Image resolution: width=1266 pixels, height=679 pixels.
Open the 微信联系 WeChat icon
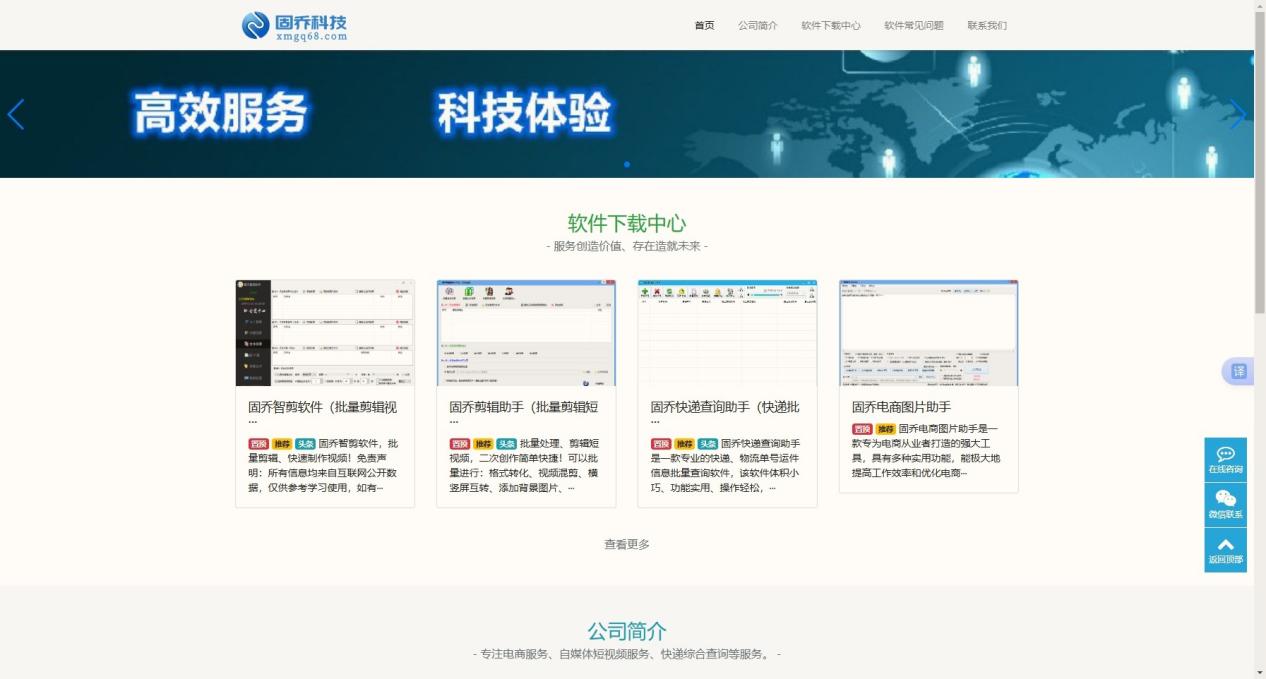click(x=1225, y=505)
